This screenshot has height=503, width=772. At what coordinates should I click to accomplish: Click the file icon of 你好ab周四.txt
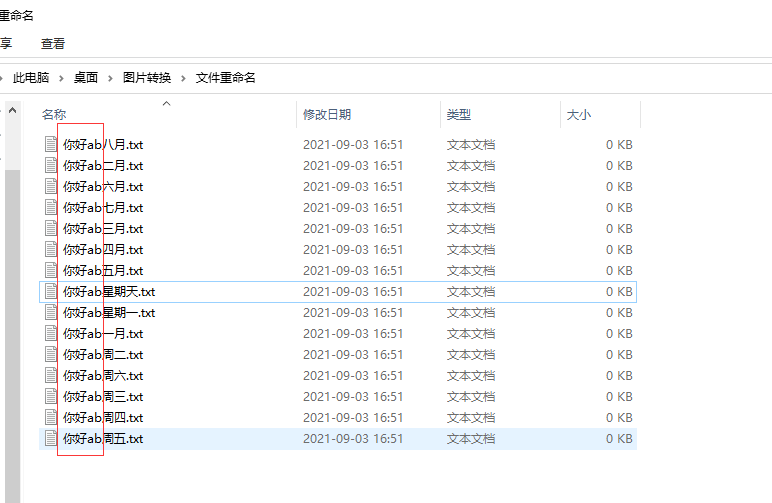tap(51, 417)
